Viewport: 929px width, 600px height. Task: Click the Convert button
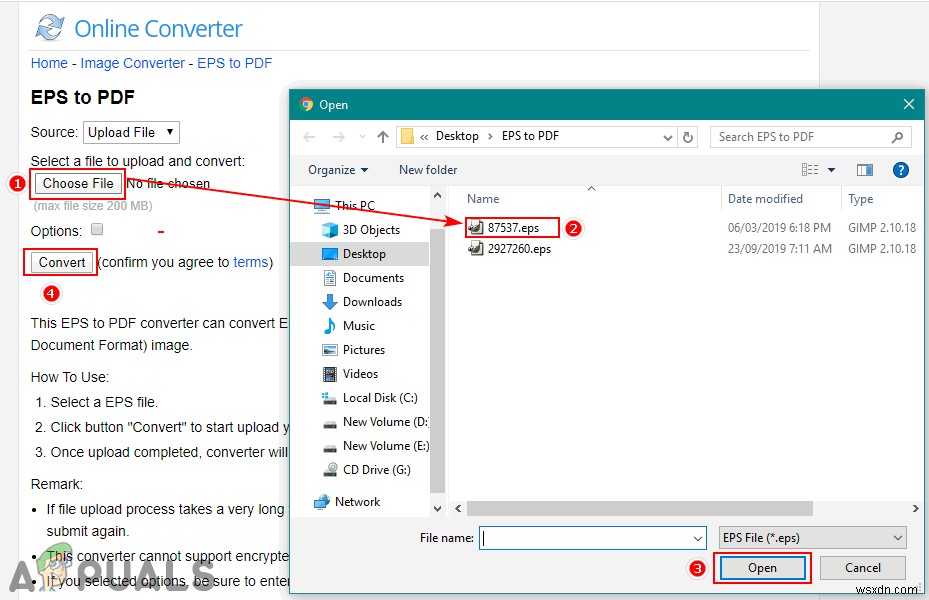(60, 261)
